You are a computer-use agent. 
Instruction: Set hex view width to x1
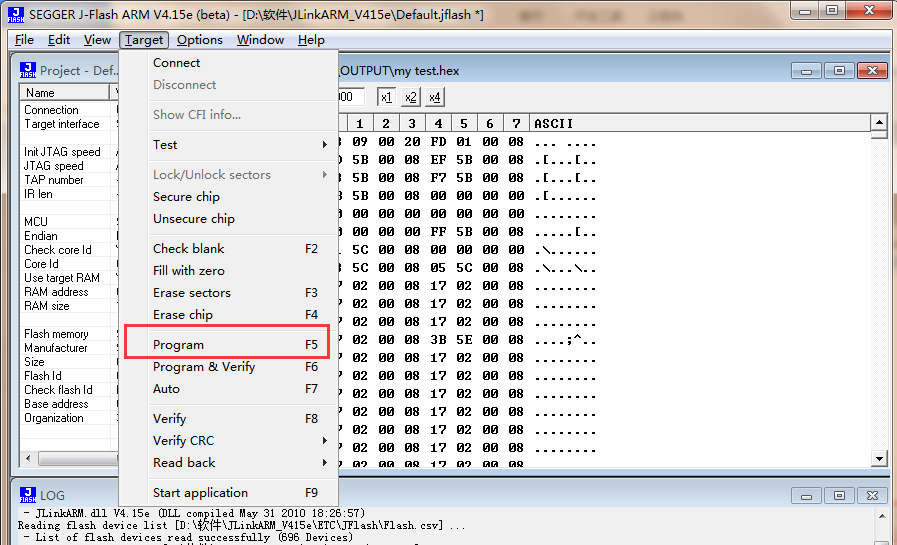(387, 97)
